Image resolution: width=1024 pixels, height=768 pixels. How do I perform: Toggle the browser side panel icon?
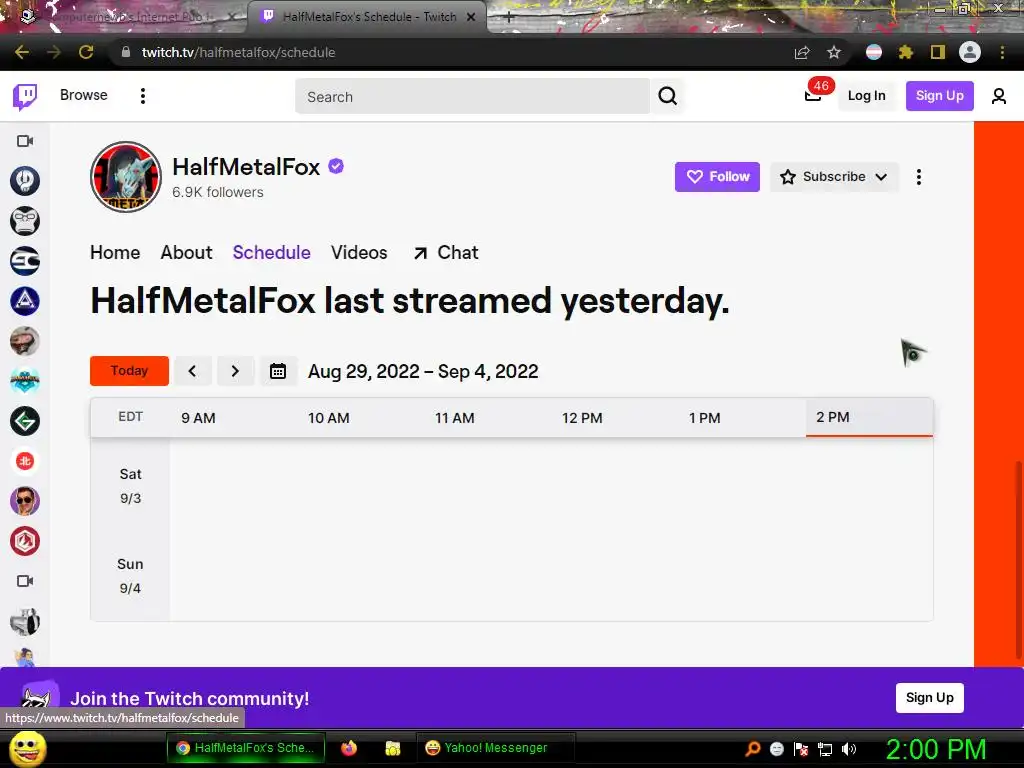(937, 52)
